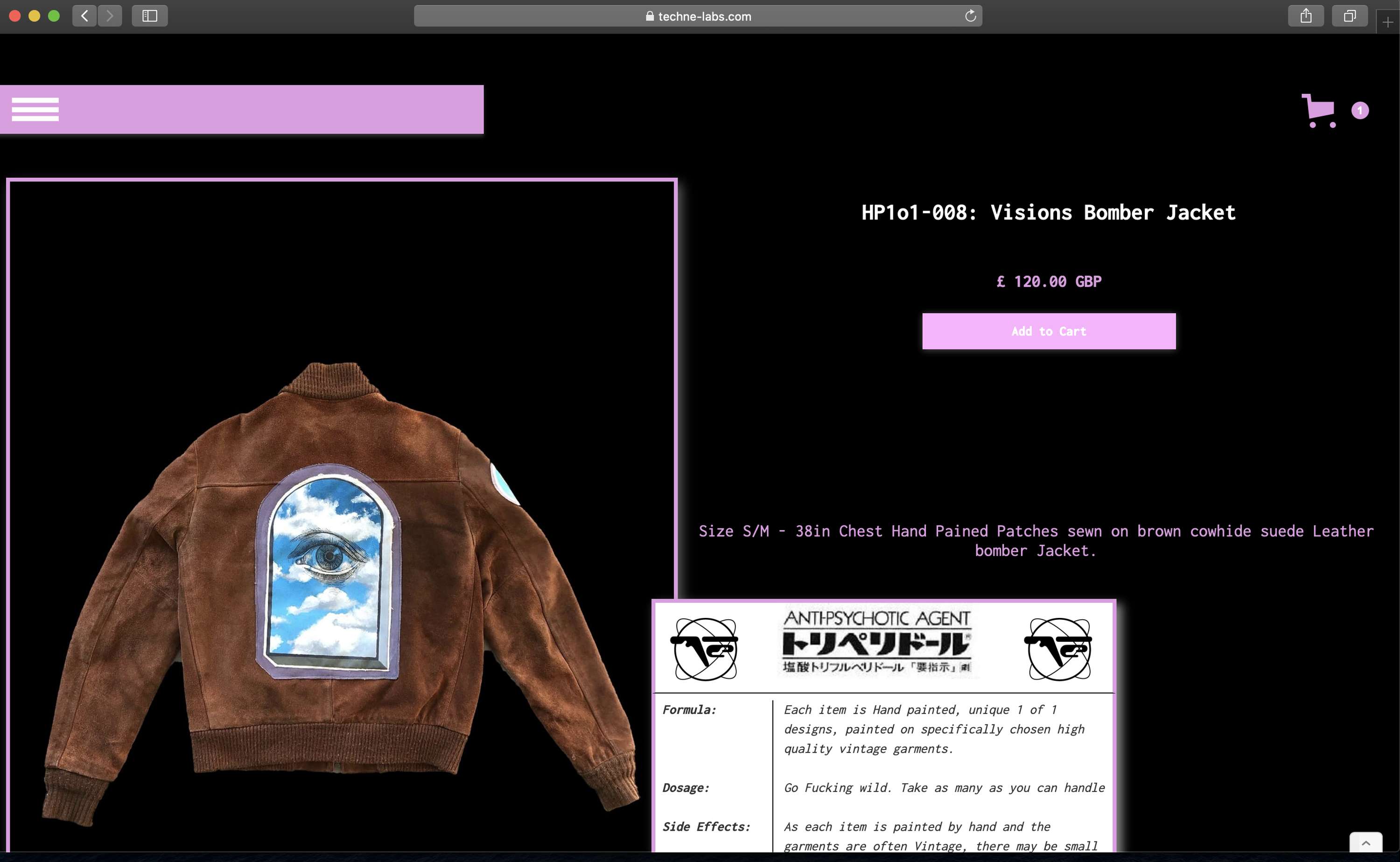The width and height of the screenshot is (1400, 862).
Task: Click the 'Formula:' label
Action: pos(689,710)
